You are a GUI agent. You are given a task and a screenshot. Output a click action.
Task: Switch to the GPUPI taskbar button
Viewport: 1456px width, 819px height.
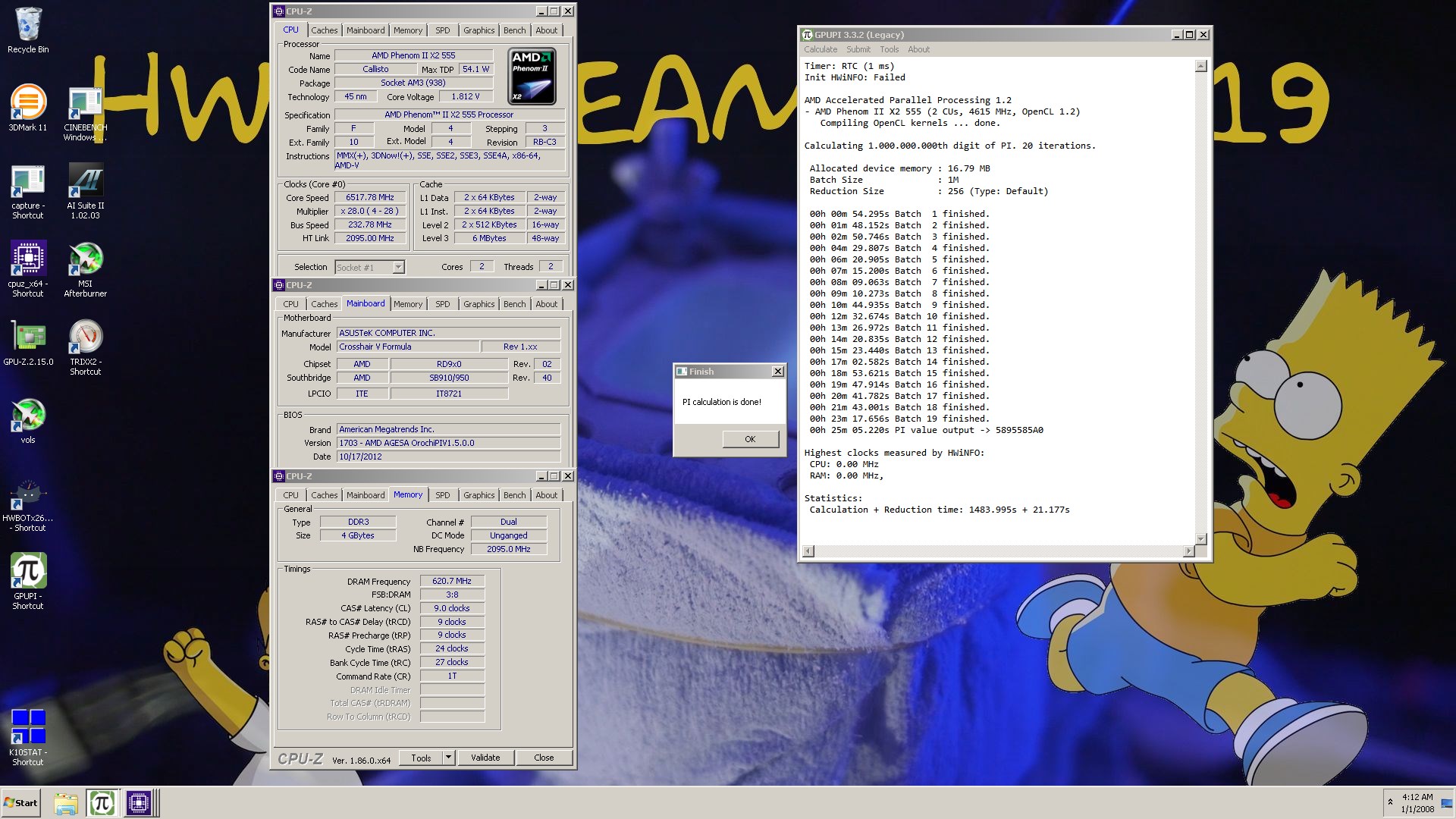[102, 803]
